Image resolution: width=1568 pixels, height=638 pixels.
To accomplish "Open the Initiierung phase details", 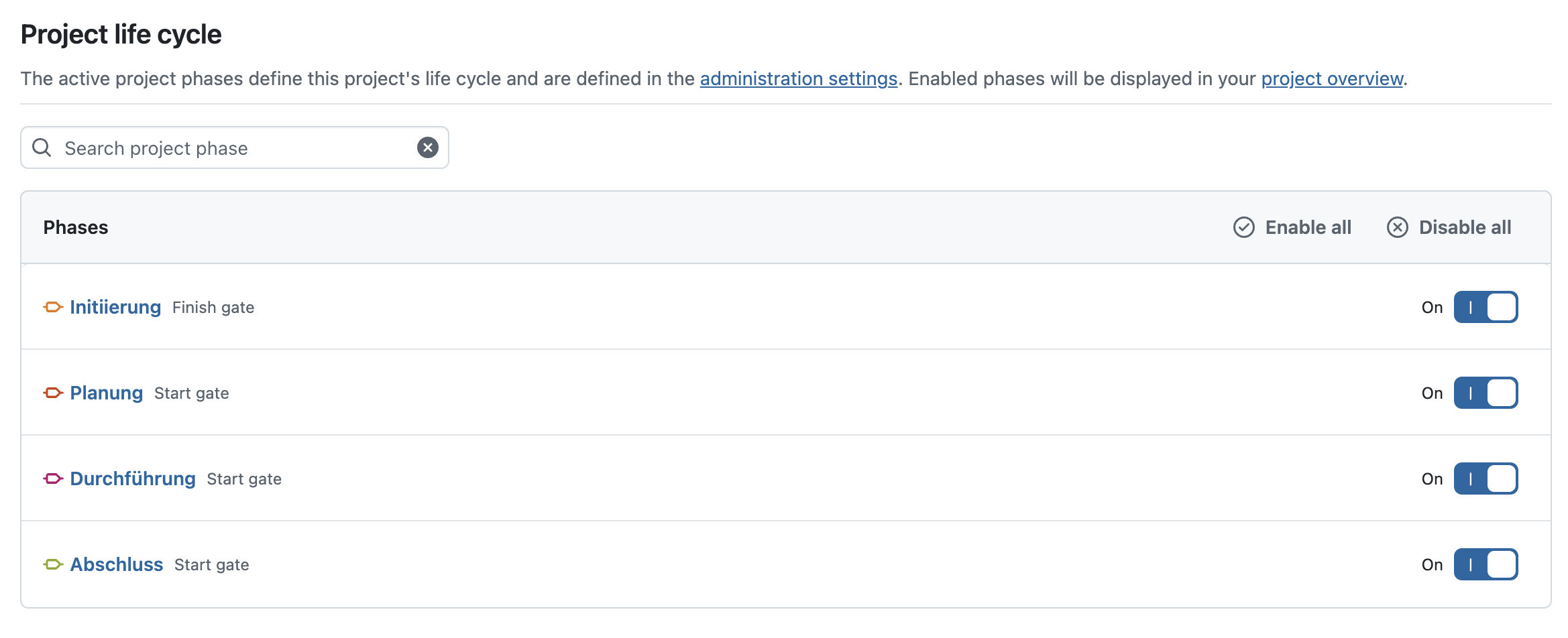I will 115,307.
